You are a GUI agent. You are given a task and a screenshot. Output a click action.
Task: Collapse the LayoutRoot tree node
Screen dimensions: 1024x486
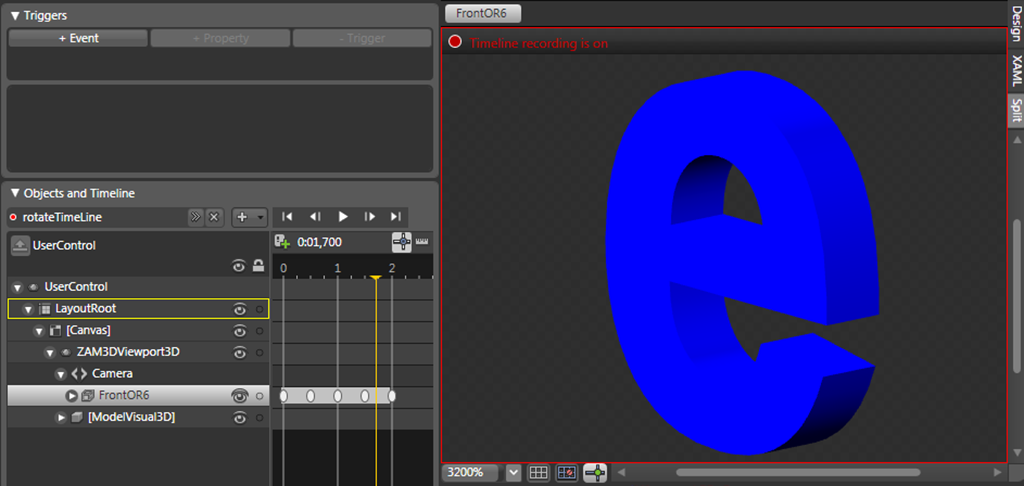click(x=28, y=309)
